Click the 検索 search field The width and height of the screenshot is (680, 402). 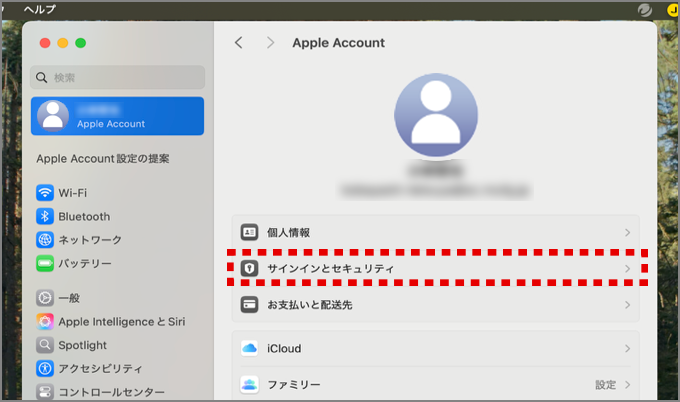click(x=118, y=77)
